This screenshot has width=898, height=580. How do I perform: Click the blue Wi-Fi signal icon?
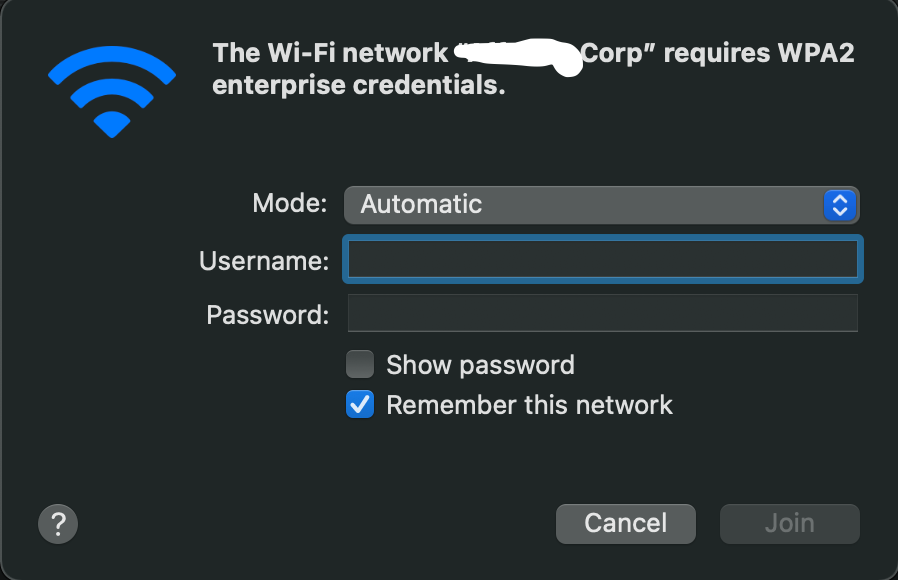click(112, 91)
